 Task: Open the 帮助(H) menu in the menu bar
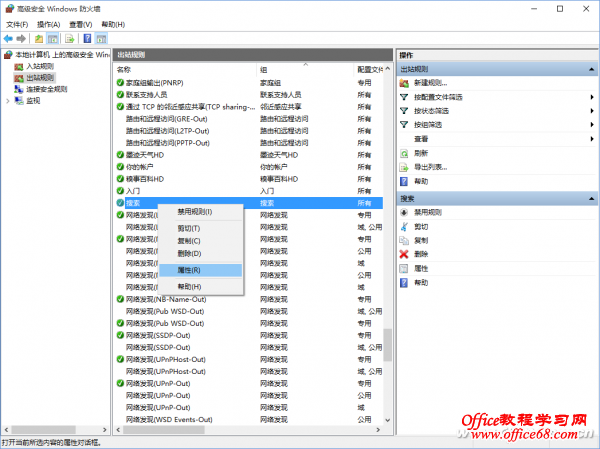[x=113, y=24]
